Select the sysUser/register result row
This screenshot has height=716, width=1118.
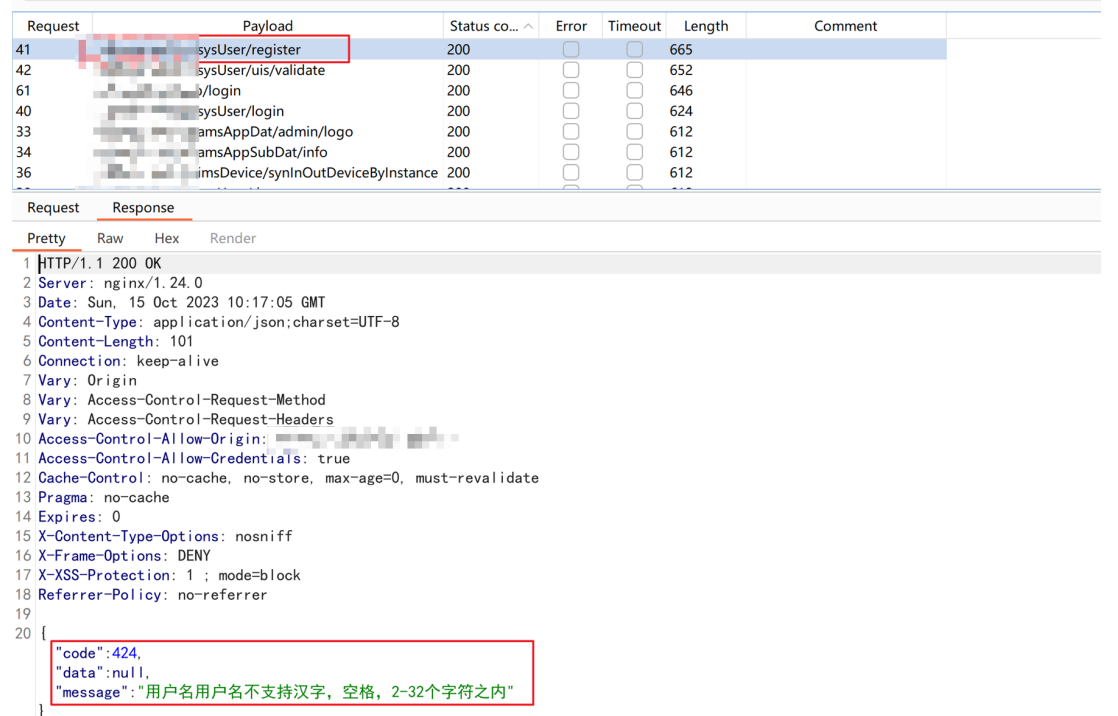click(479, 49)
